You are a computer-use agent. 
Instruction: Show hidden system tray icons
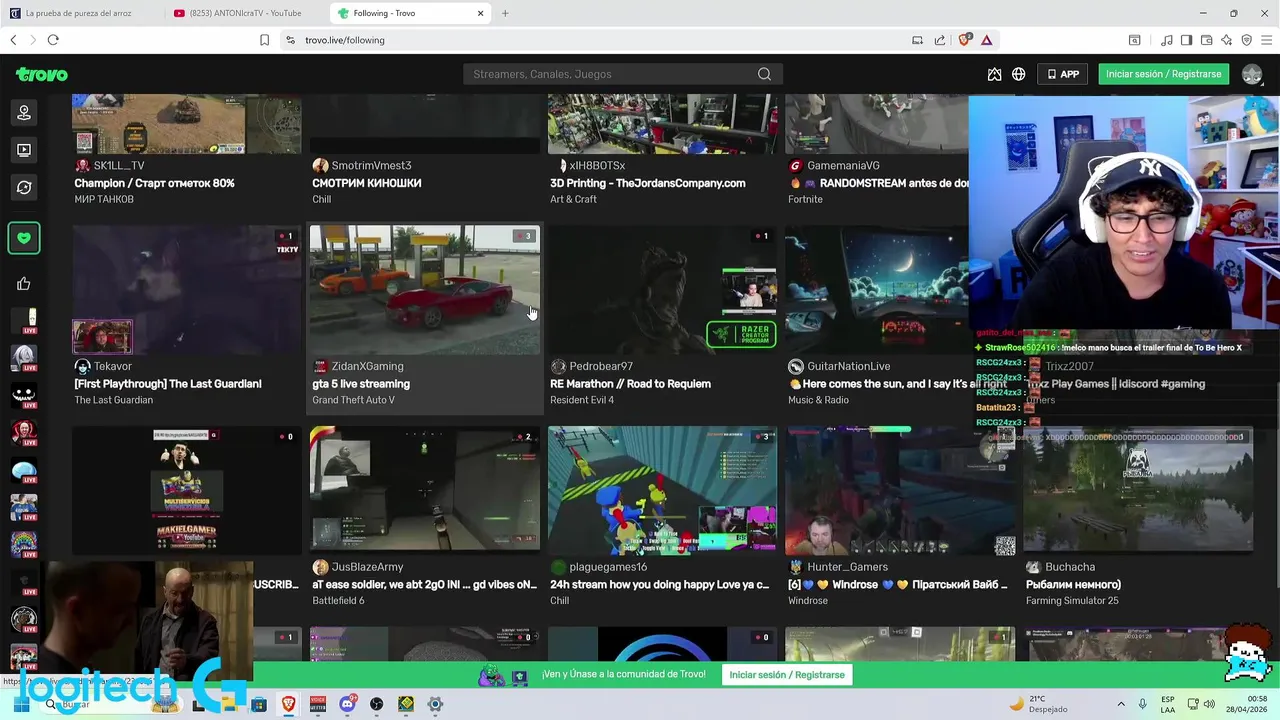pyautogui.click(x=1120, y=705)
